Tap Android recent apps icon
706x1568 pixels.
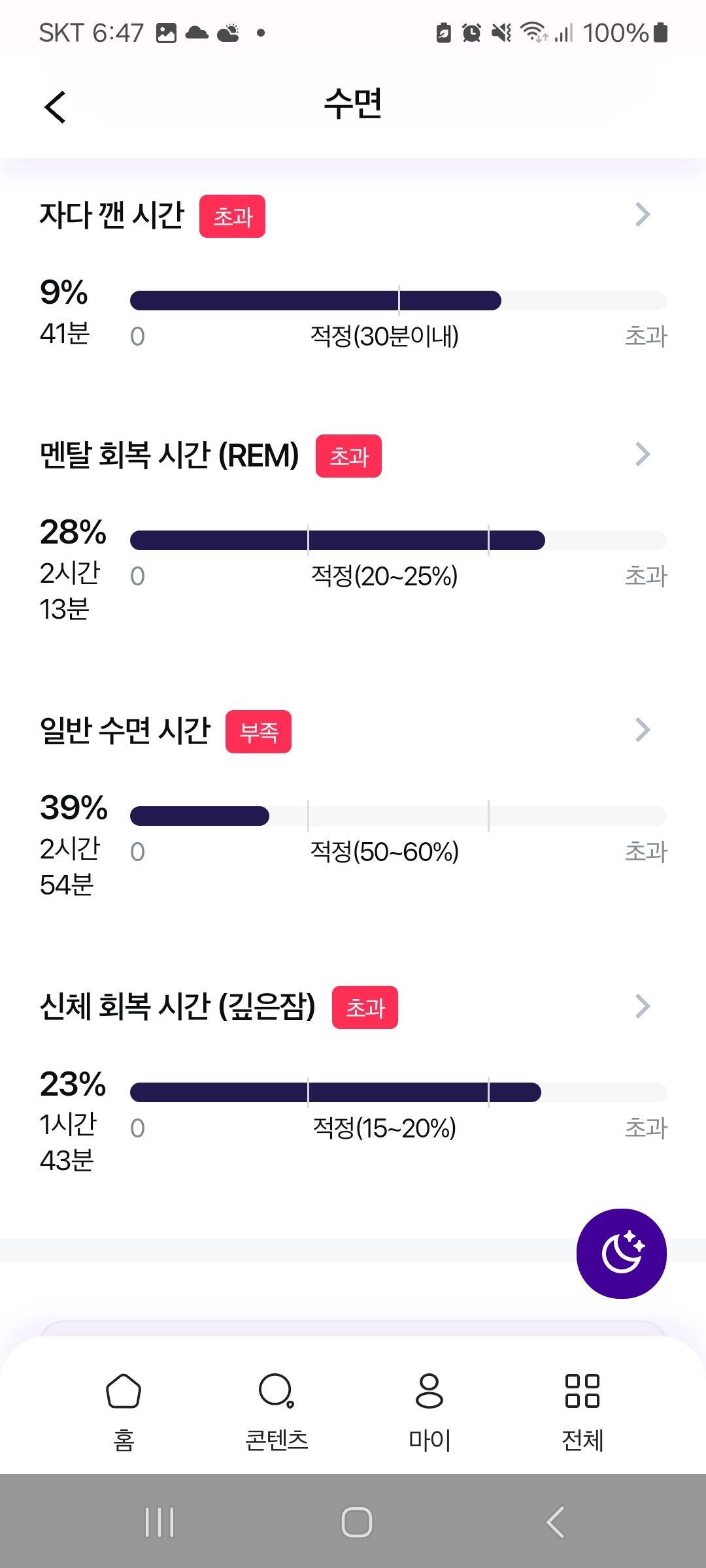pos(160,1522)
